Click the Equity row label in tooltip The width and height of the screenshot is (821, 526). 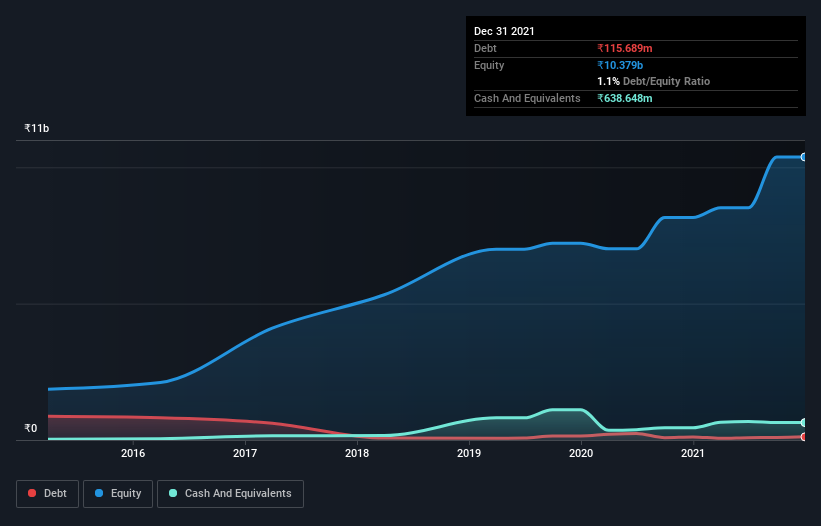click(x=489, y=65)
